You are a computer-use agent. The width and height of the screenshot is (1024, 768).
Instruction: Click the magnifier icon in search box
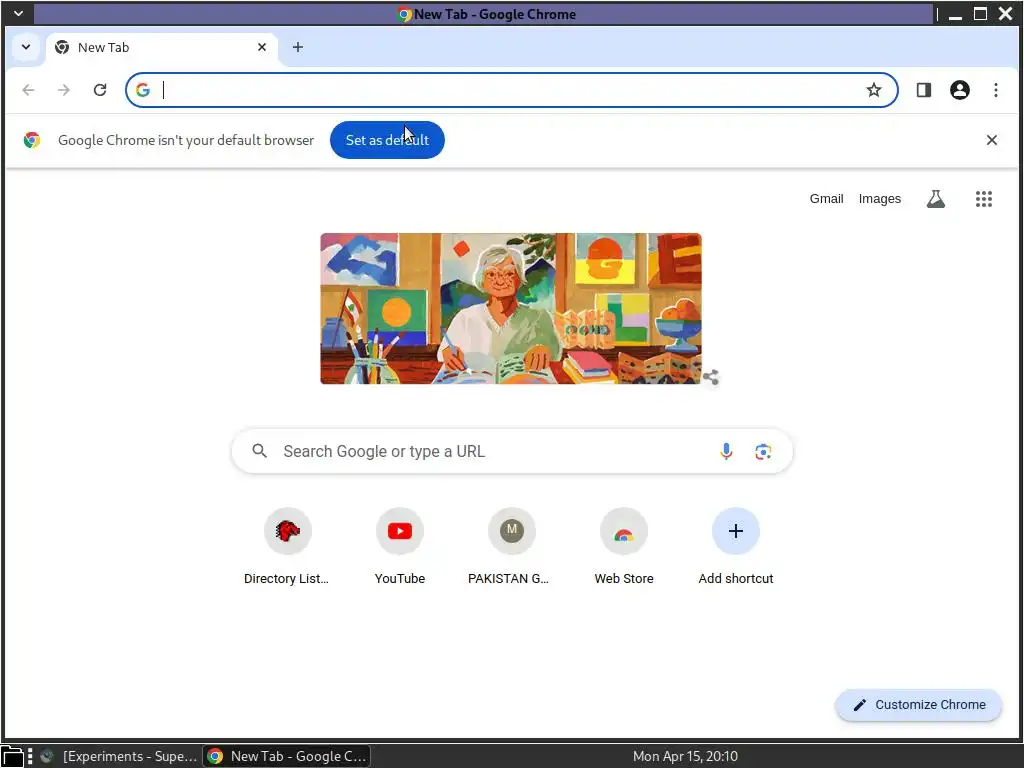click(259, 451)
